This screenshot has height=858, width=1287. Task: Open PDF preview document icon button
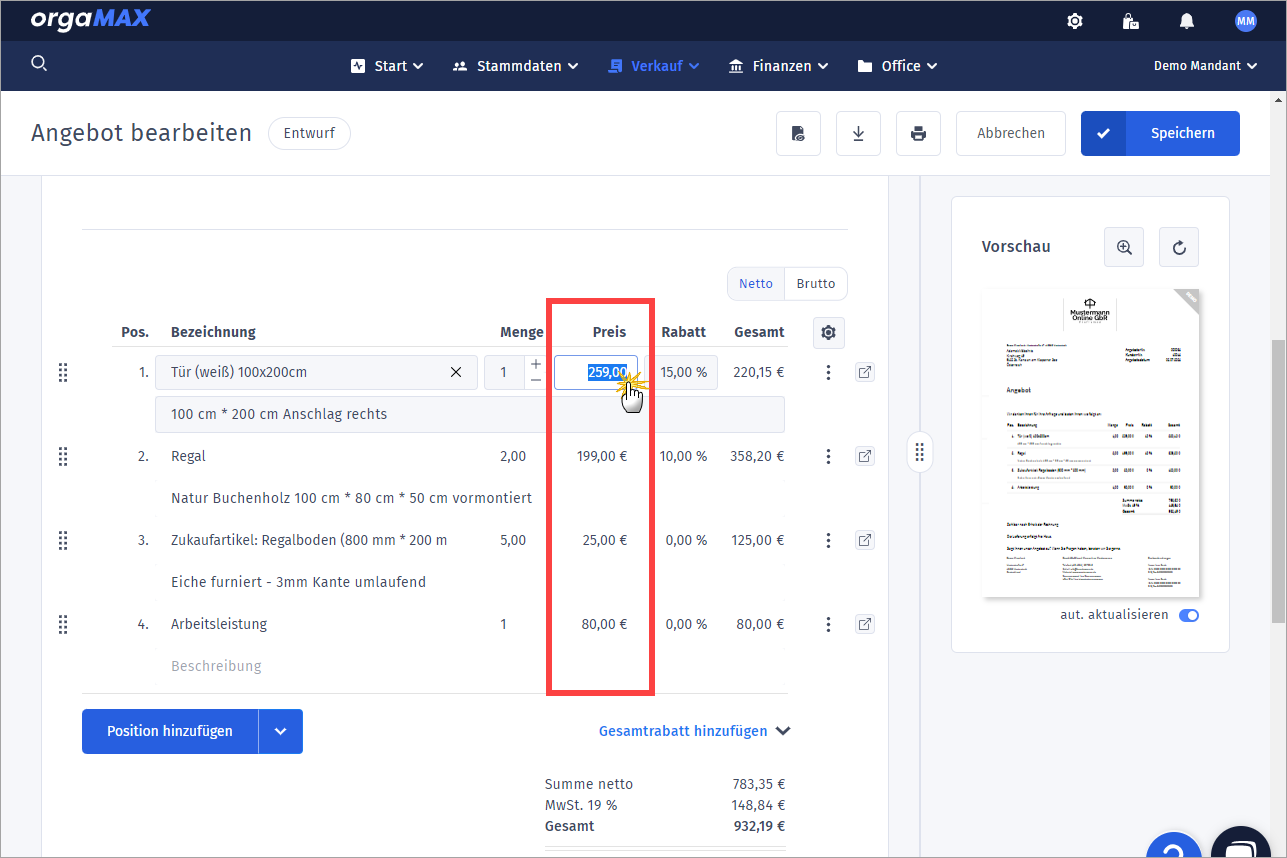point(798,133)
